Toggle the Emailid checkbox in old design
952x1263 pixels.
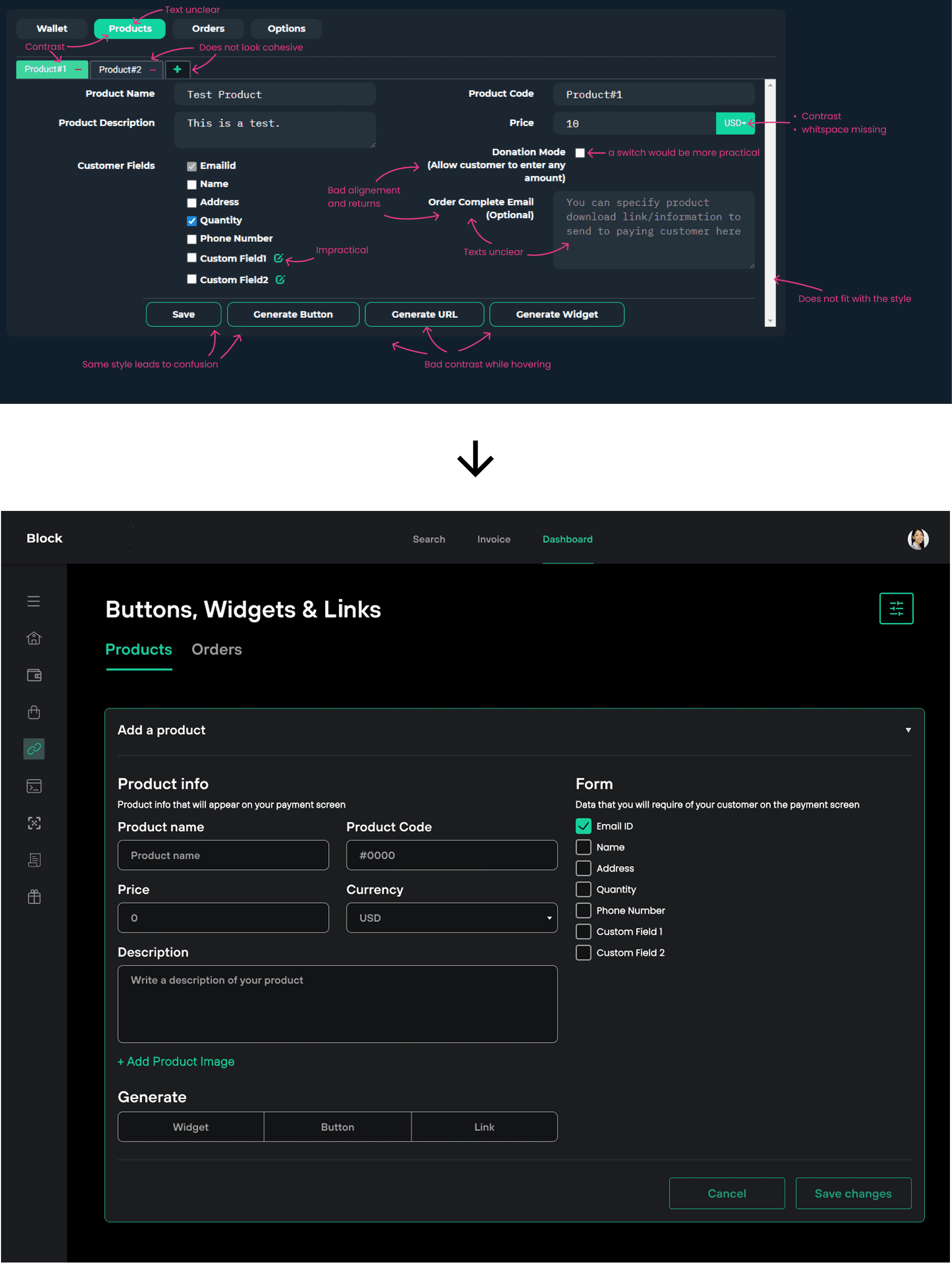[x=192, y=166]
